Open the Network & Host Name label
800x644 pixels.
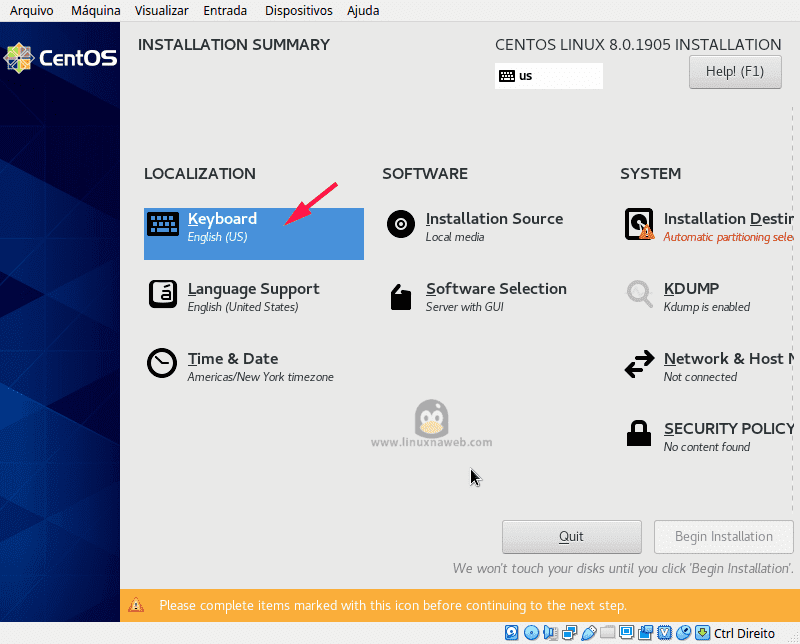(729, 359)
